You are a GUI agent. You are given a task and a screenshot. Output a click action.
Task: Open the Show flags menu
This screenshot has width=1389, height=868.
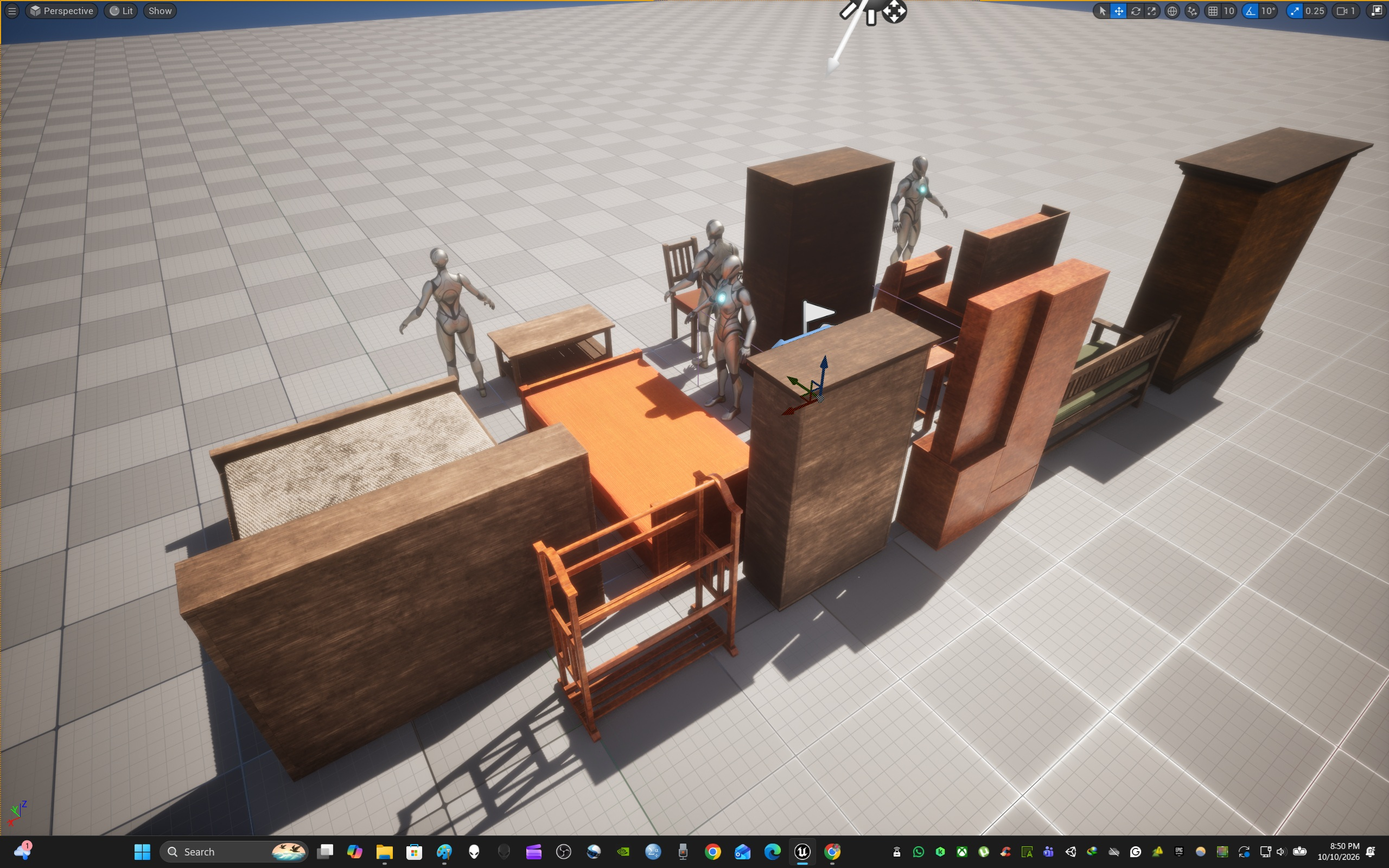click(x=160, y=11)
